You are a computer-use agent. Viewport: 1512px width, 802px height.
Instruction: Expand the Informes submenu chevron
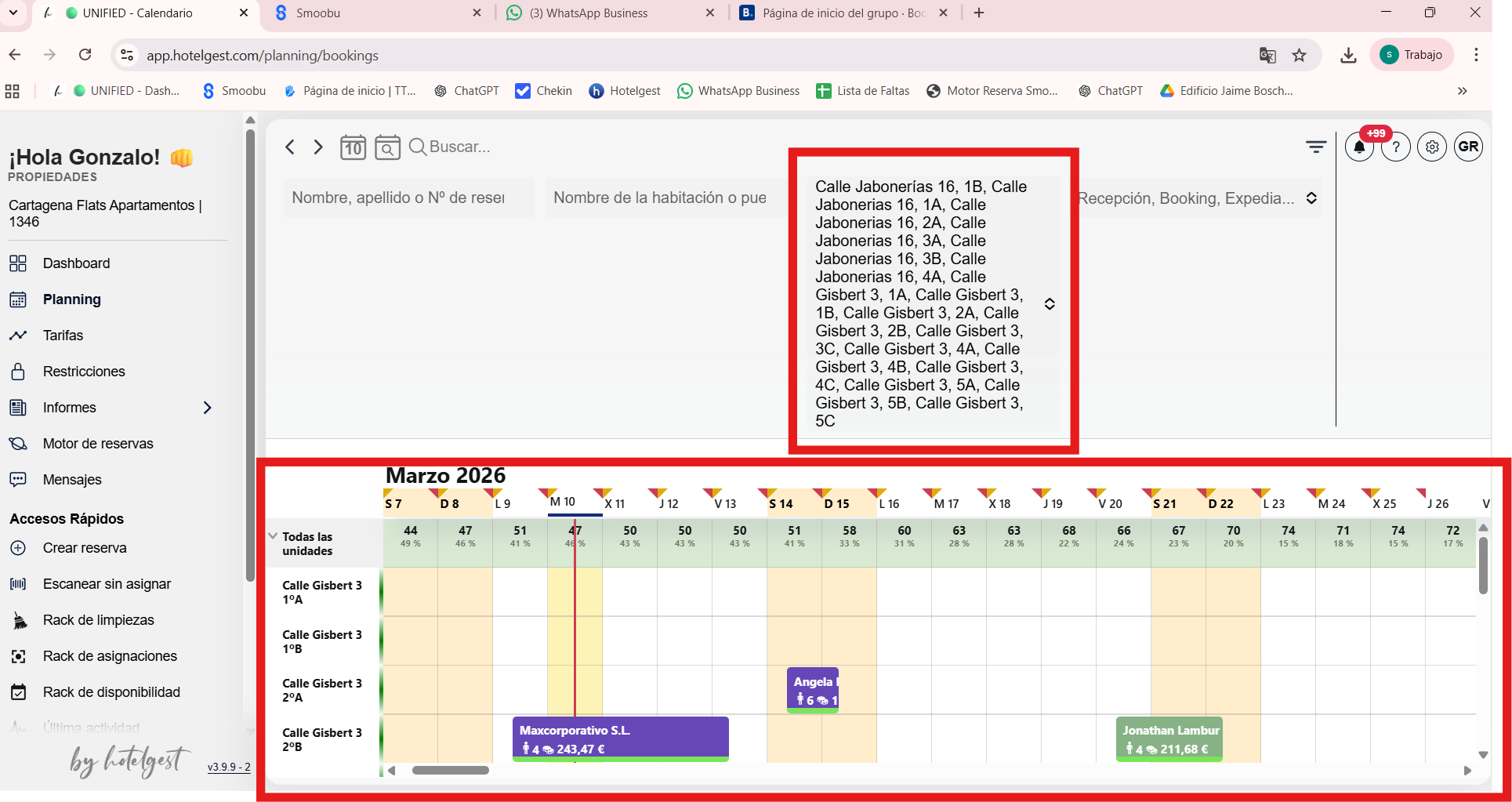[x=208, y=408]
